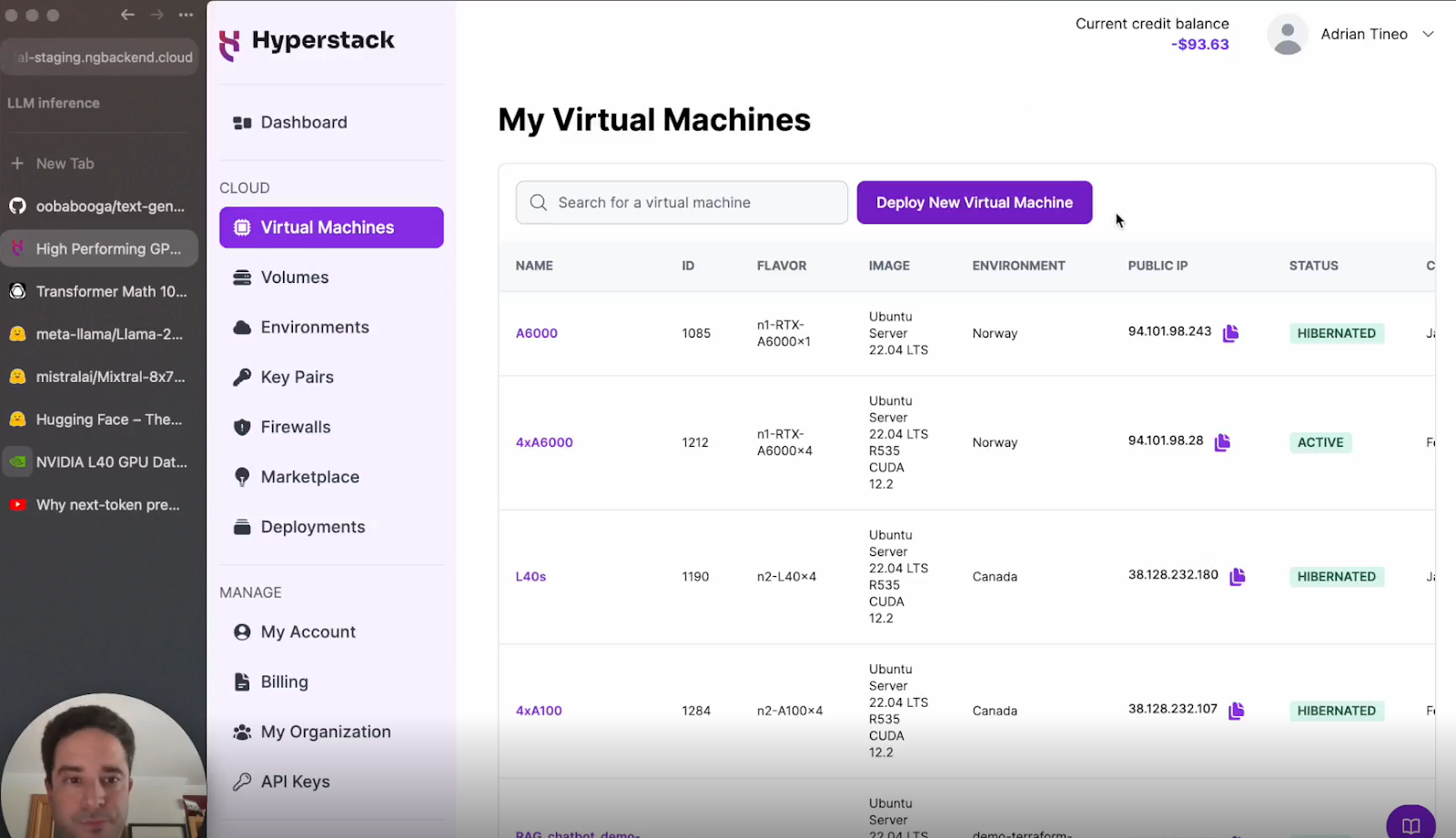Click the ID 1085 cell

point(696,333)
